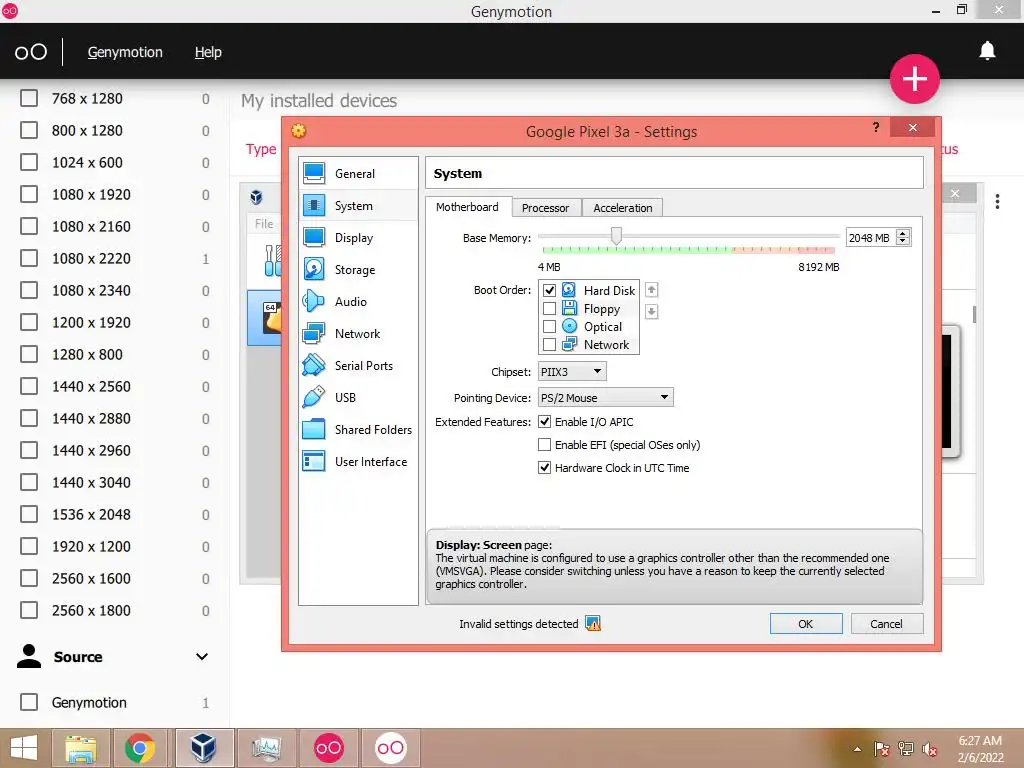Enable EFI (special OSes only) checkbox
The image size is (1024, 768).
[544, 445]
